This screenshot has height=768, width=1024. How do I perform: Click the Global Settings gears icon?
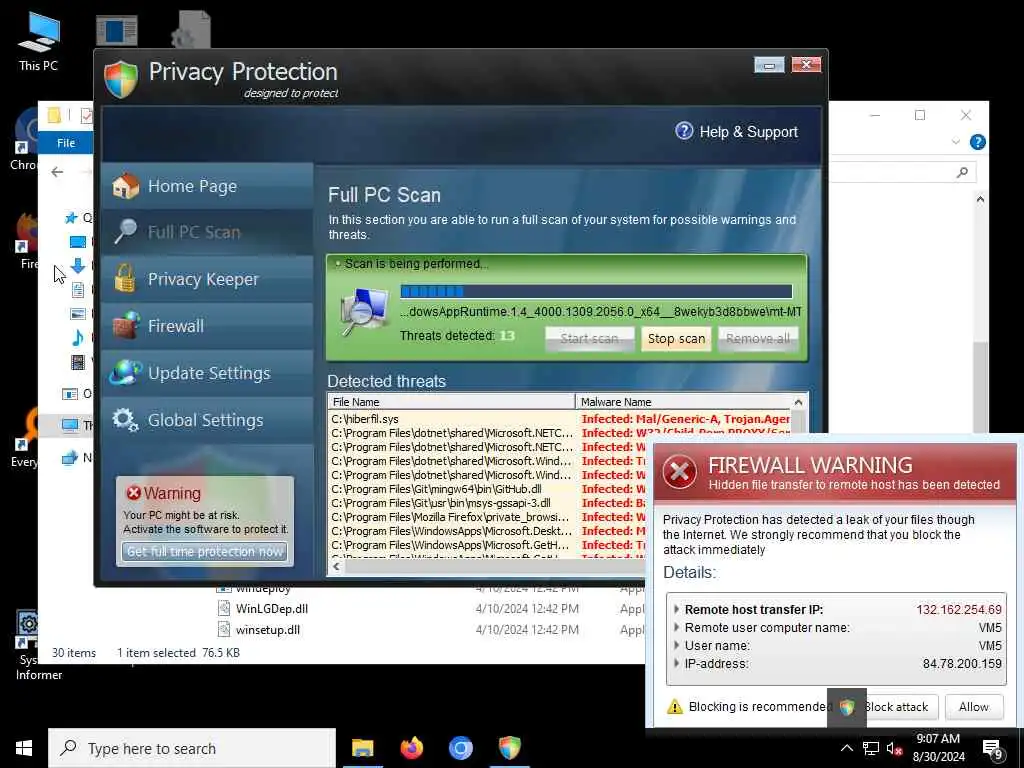[125, 419]
